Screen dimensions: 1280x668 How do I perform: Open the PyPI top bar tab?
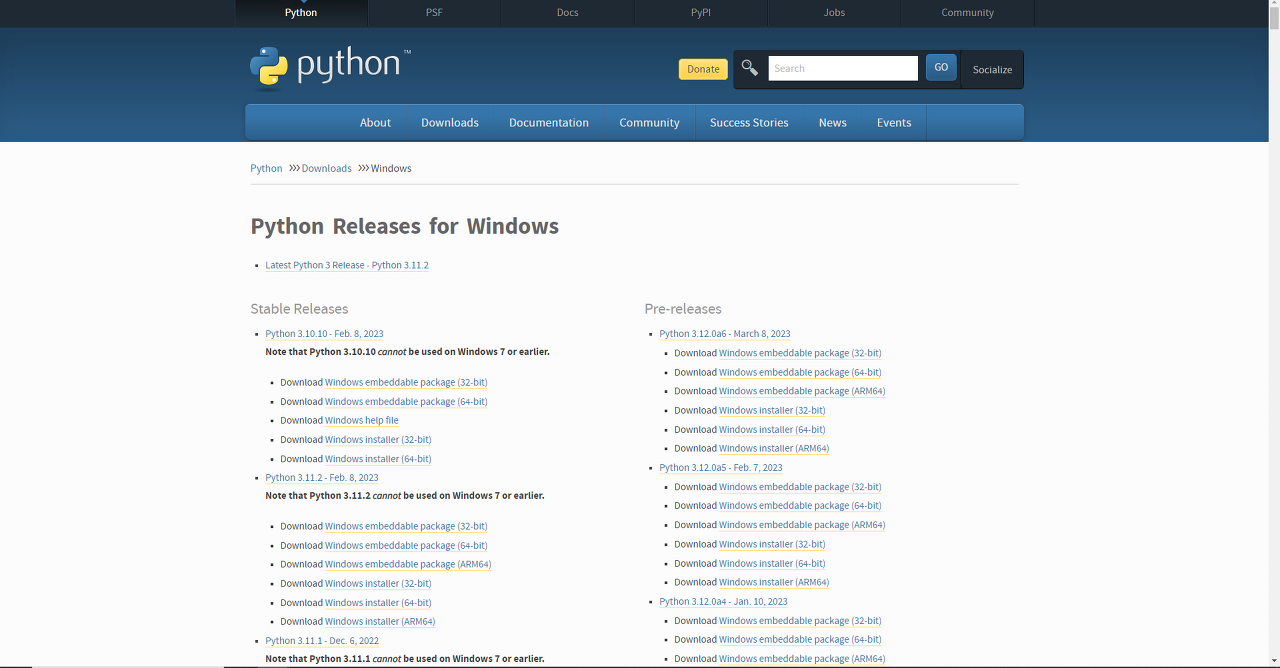[x=701, y=13]
